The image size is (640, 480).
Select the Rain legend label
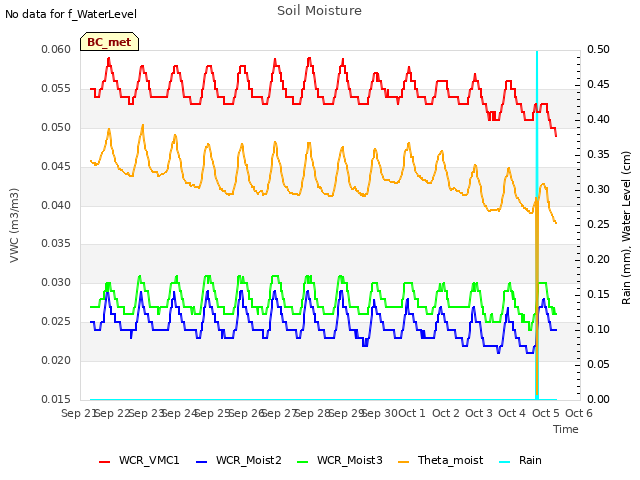pos(530,460)
